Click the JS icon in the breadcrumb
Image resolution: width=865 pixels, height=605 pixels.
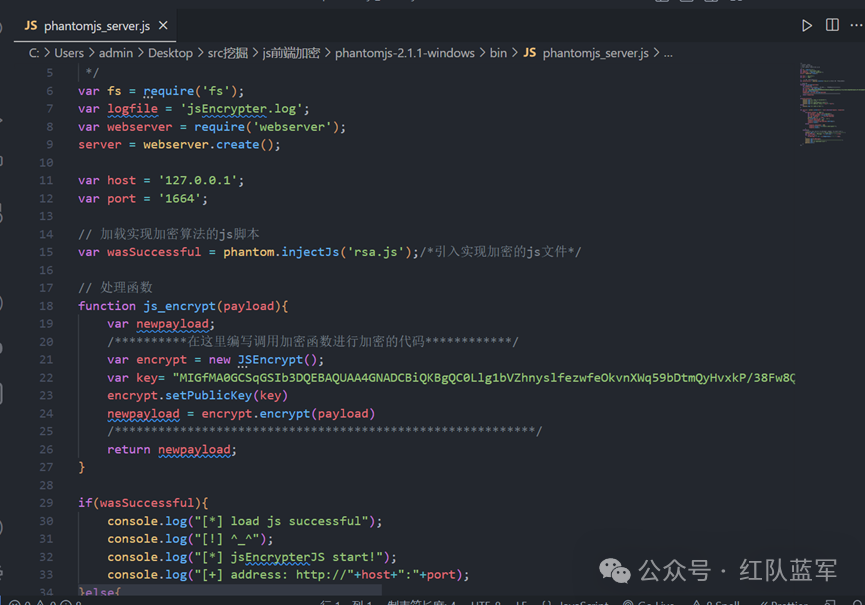pos(530,53)
